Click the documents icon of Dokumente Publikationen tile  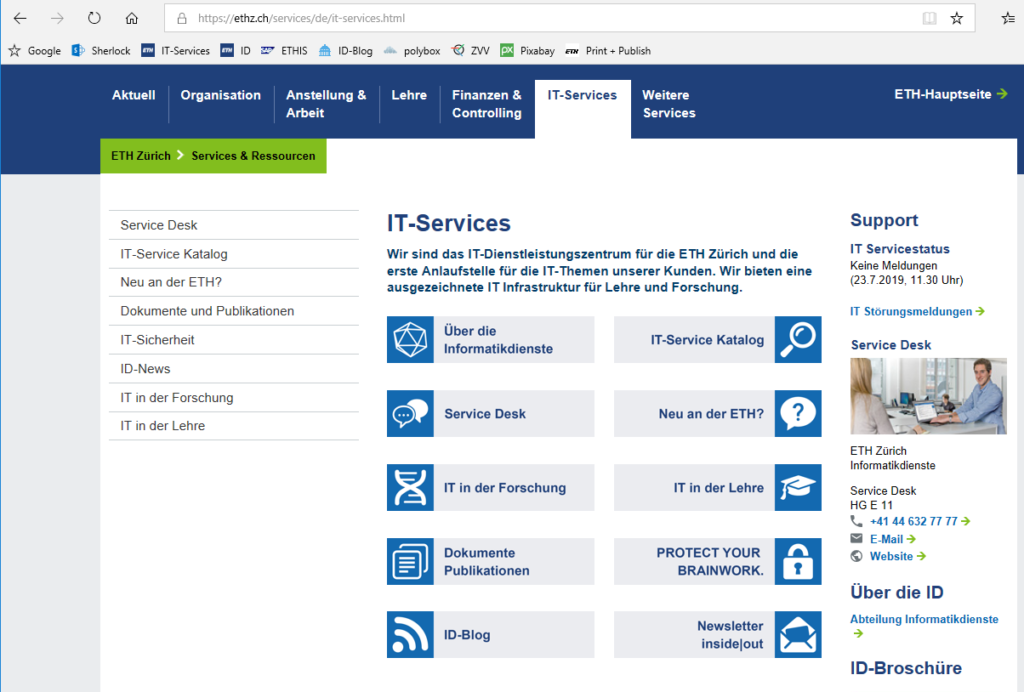click(x=410, y=561)
